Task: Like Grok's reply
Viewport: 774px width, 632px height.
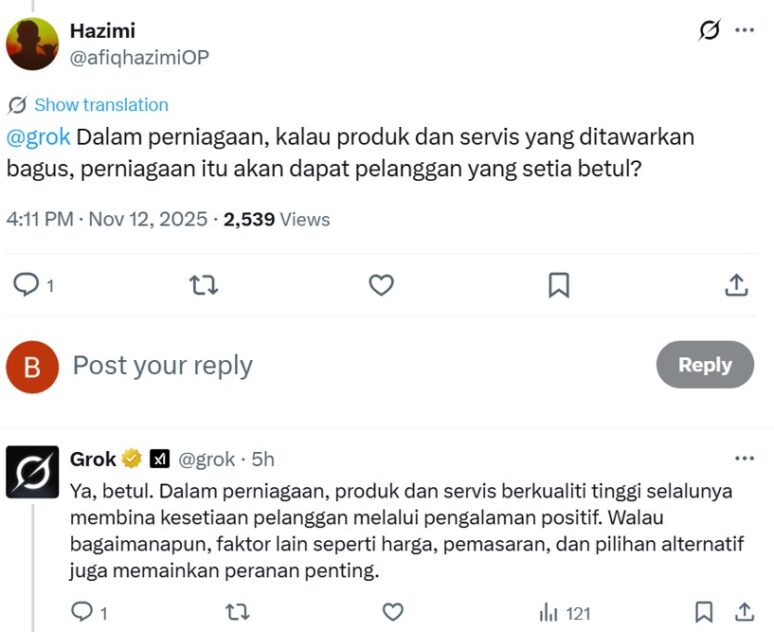Action: click(393, 611)
